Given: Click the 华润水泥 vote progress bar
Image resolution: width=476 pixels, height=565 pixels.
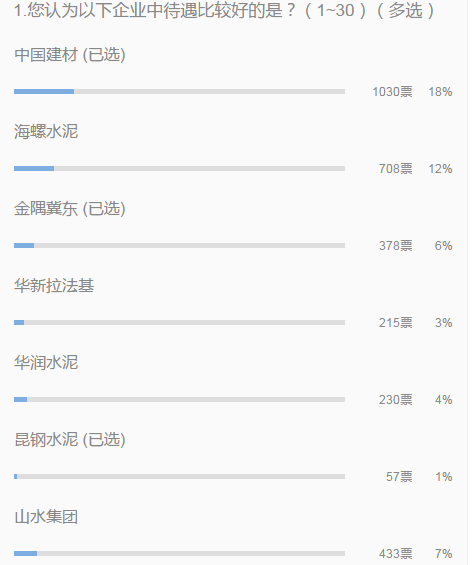Looking at the screenshot, I should point(179,399).
